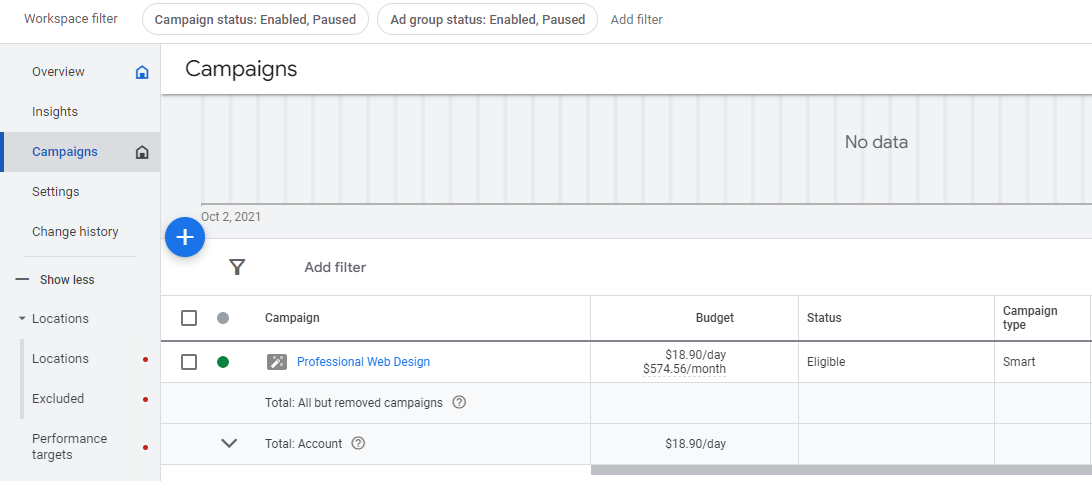Click the gray status dot column header
1092x481 pixels.
(x=223, y=318)
